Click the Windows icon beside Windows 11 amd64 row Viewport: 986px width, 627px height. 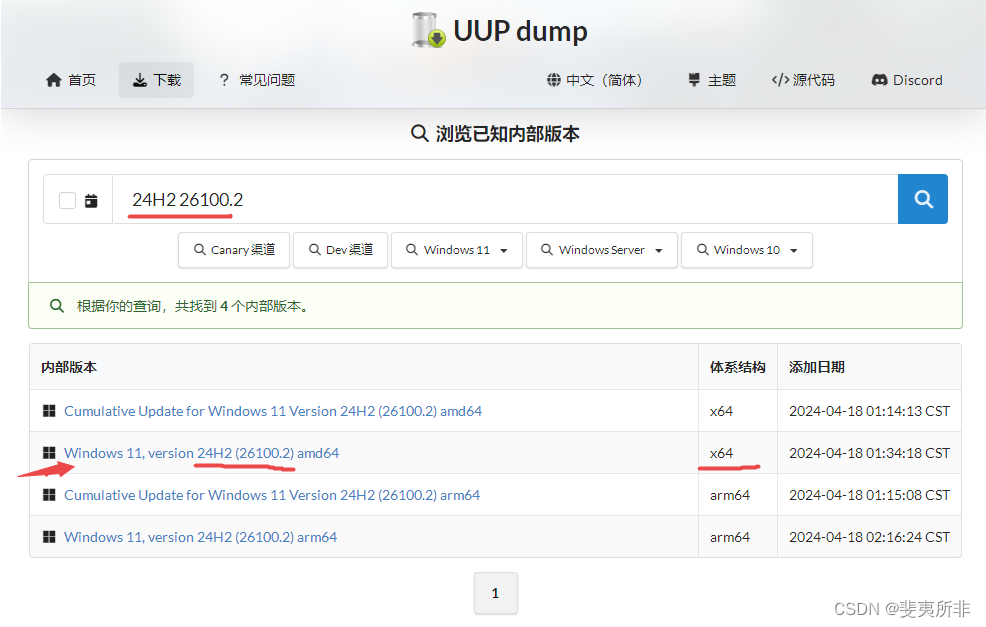[49, 453]
